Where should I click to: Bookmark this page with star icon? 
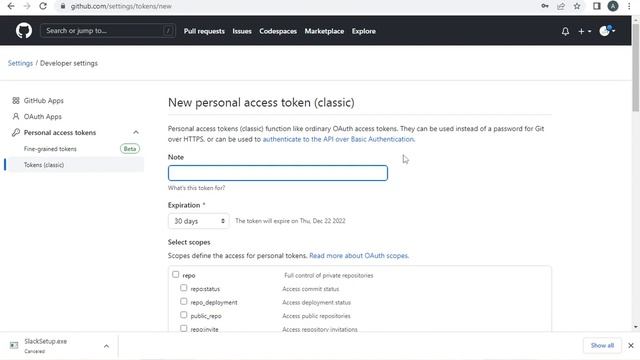577,6
